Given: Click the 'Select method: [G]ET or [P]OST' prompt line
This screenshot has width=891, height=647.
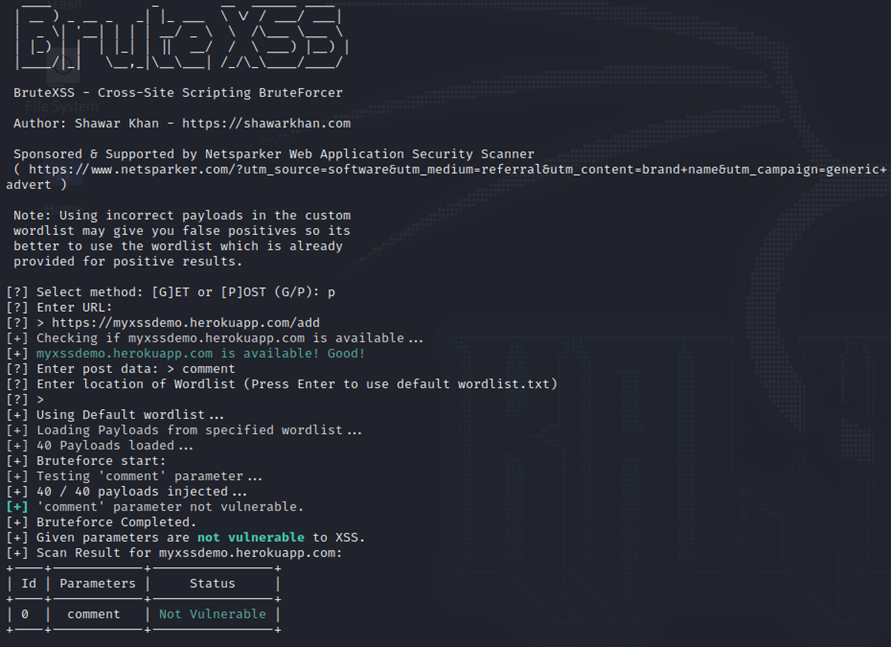Looking at the screenshot, I should tap(170, 292).
